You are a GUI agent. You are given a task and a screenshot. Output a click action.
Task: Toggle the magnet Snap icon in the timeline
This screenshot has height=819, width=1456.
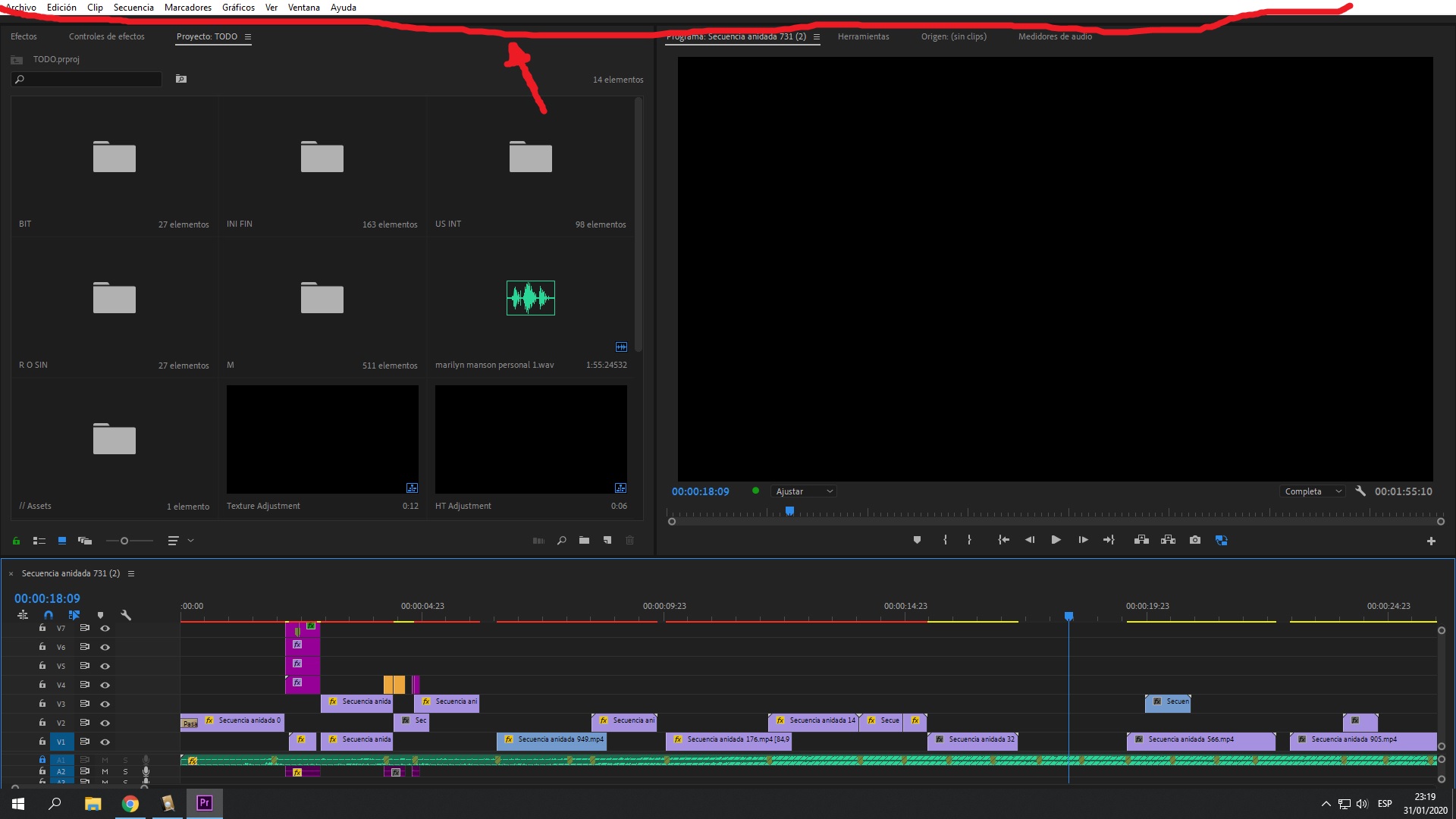(49, 615)
